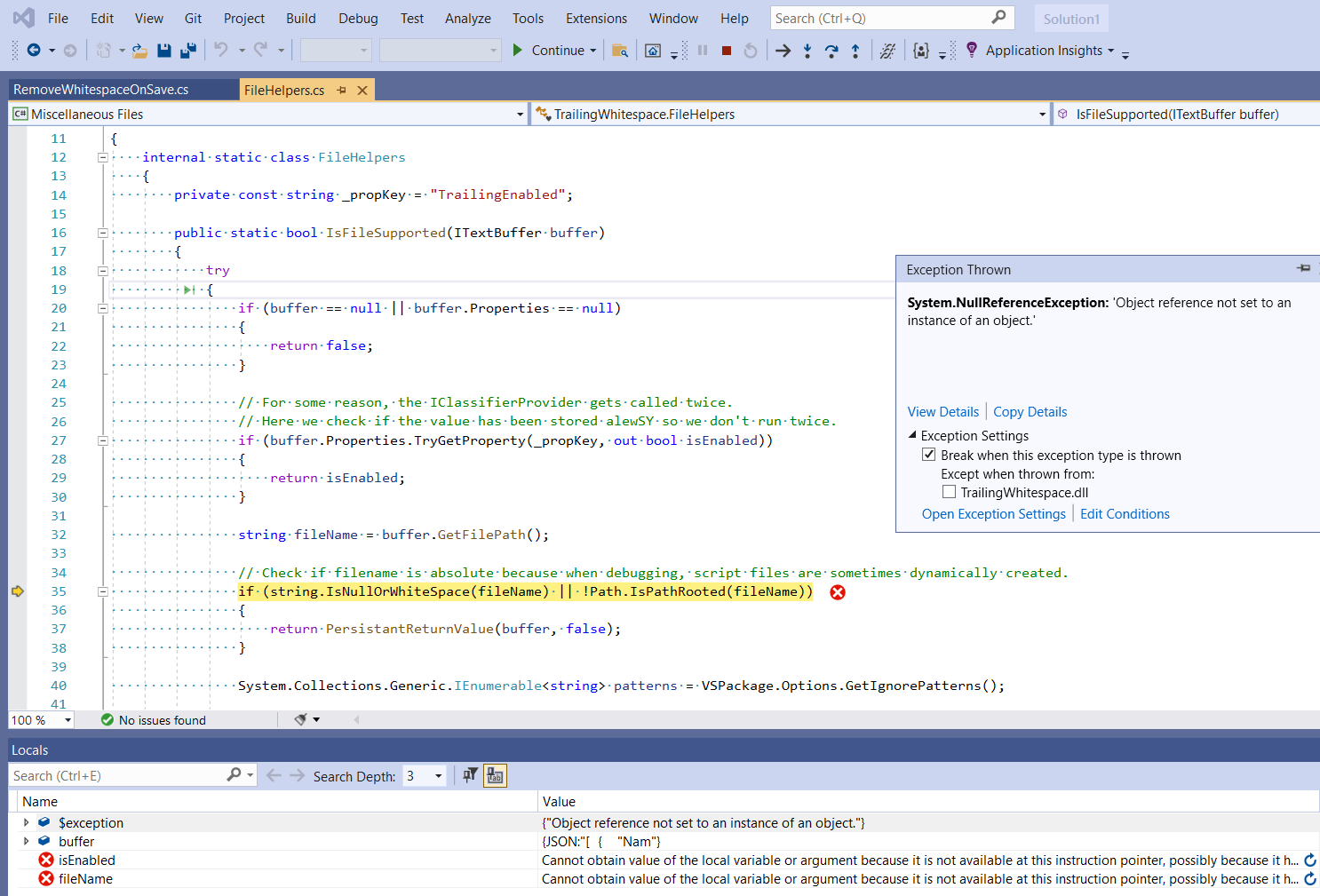This screenshot has width=1320, height=896.
Task: Collapse IsFileSupported method at line 16
Action: [x=102, y=233]
